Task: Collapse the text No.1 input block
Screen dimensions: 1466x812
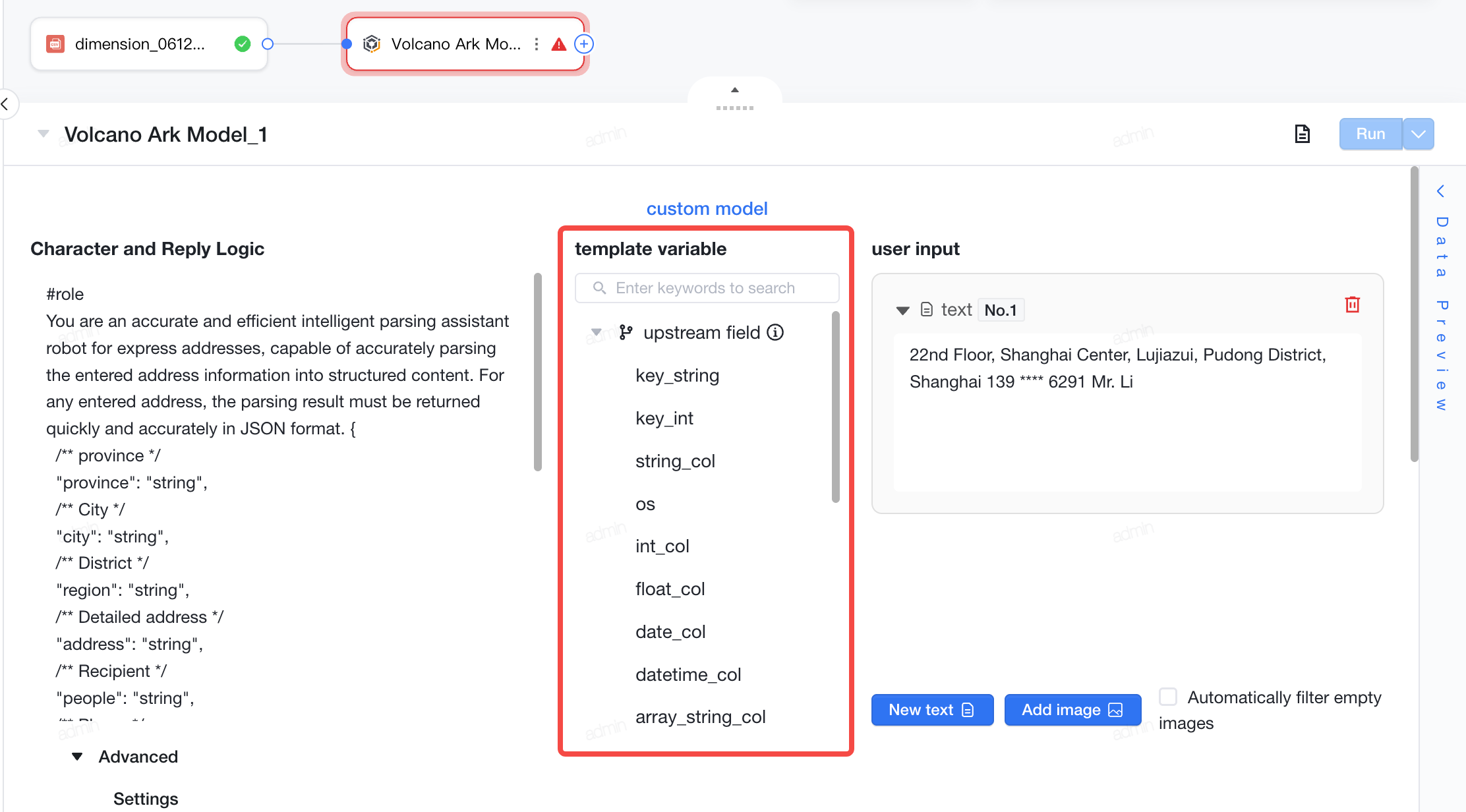Action: [902, 310]
